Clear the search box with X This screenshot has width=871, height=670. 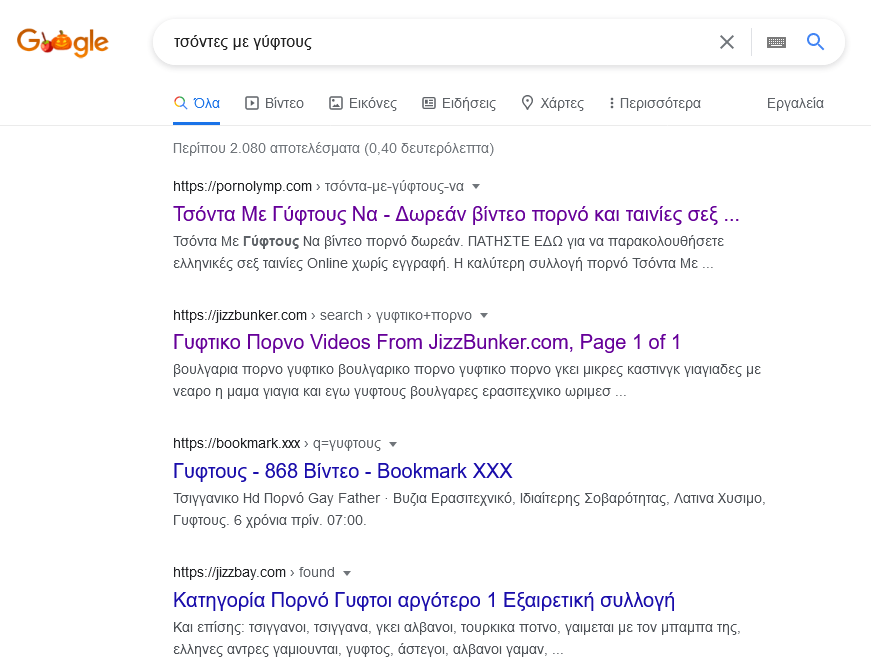click(727, 42)
